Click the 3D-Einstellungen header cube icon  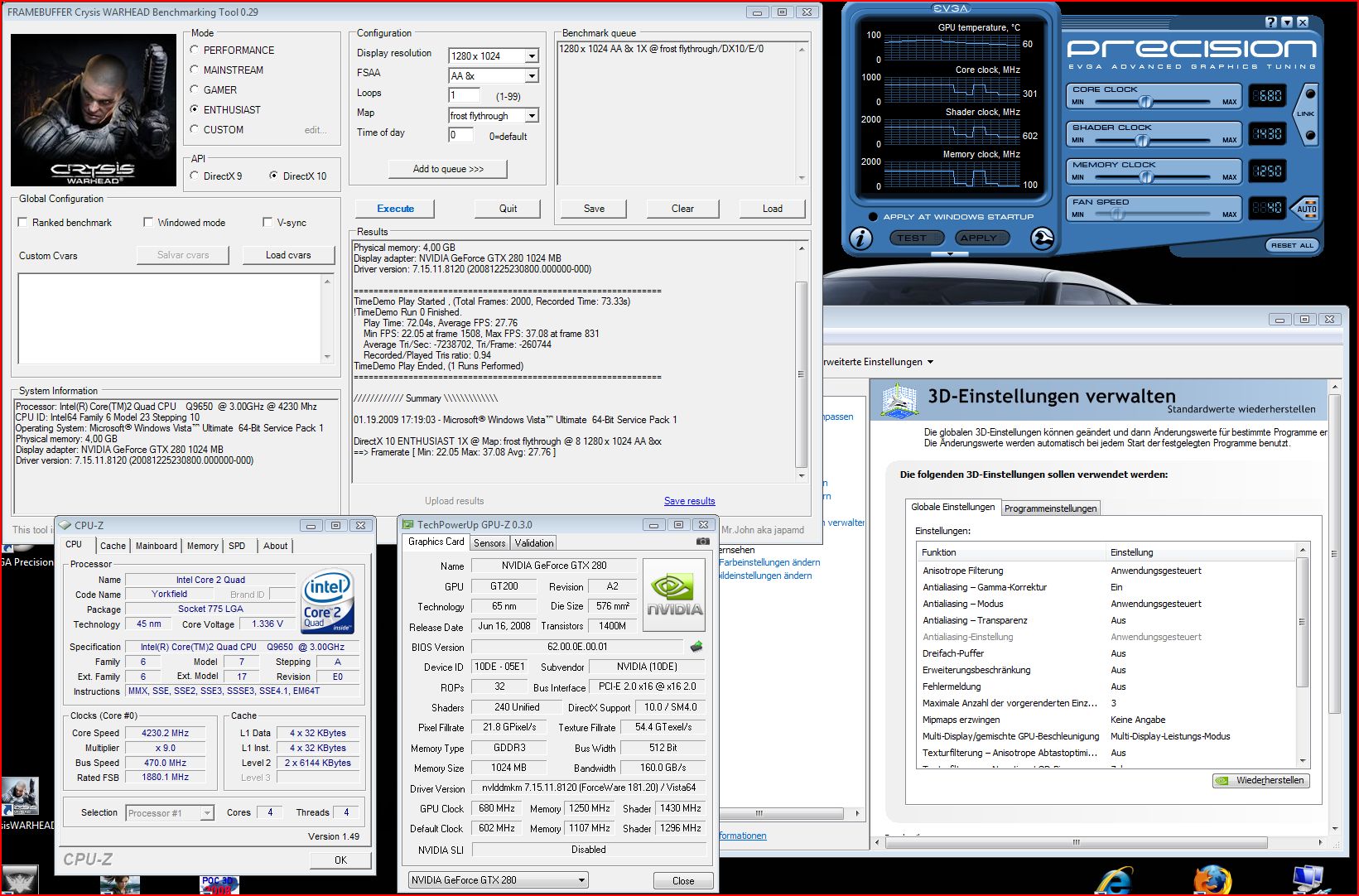coord(899,400)
